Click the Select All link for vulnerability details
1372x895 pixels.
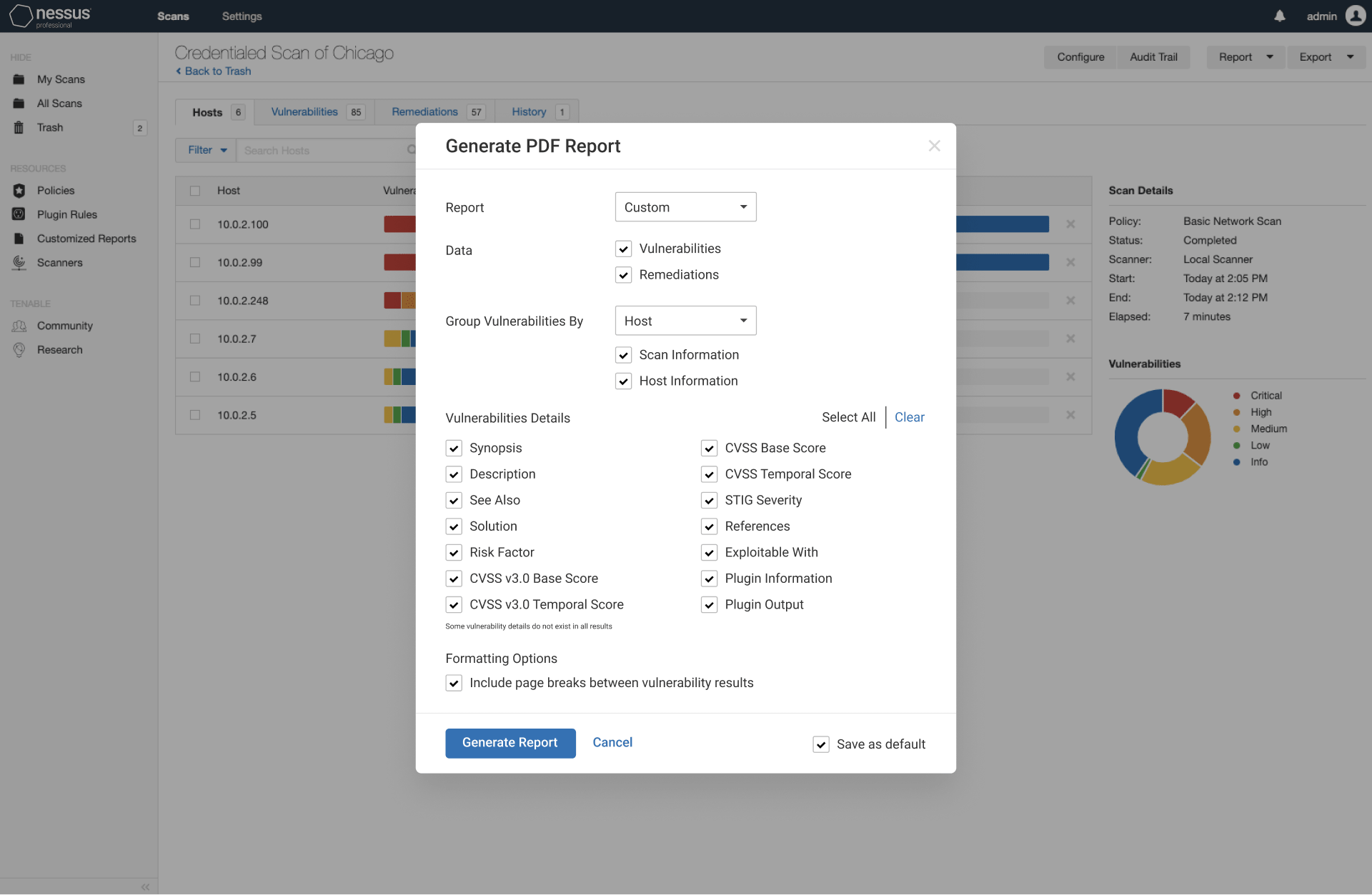[x=849, y=417]
